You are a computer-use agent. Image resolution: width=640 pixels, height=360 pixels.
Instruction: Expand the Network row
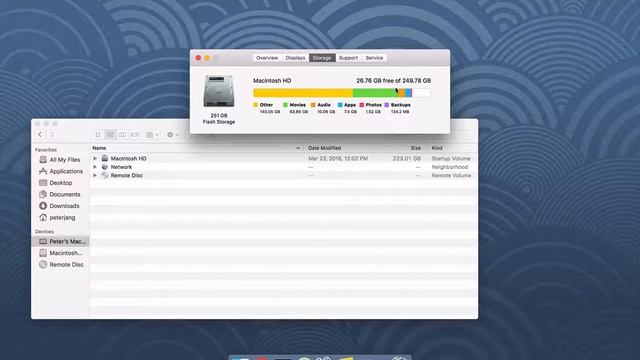coord(95,167)
